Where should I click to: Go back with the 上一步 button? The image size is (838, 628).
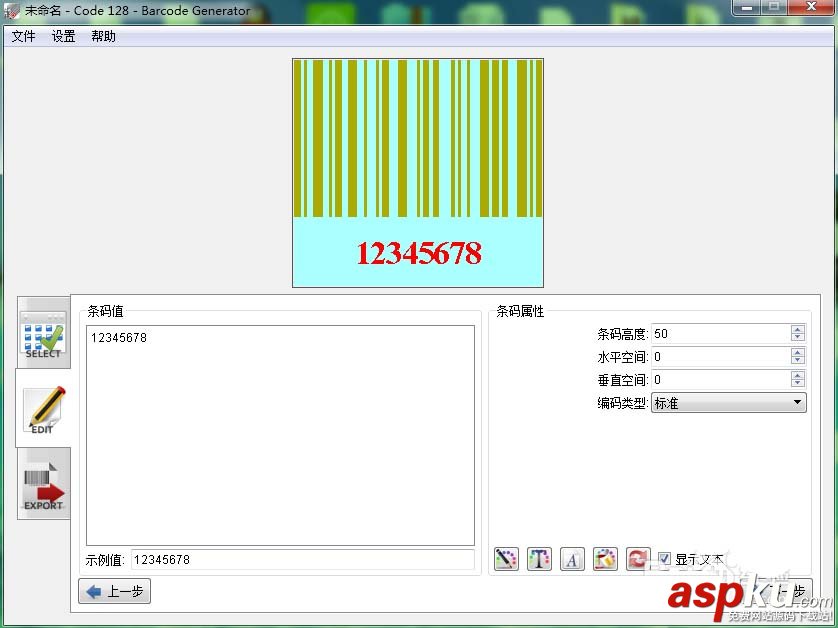tap(114, 591)
